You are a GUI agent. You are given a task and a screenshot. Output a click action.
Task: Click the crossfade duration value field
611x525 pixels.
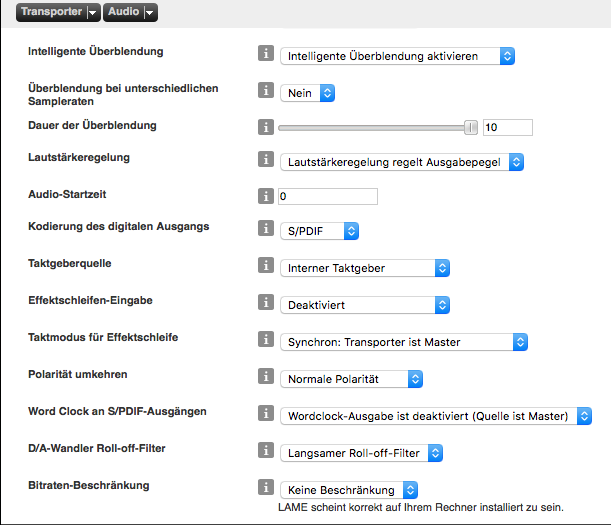pyautogui.click(x=507, y=127)
